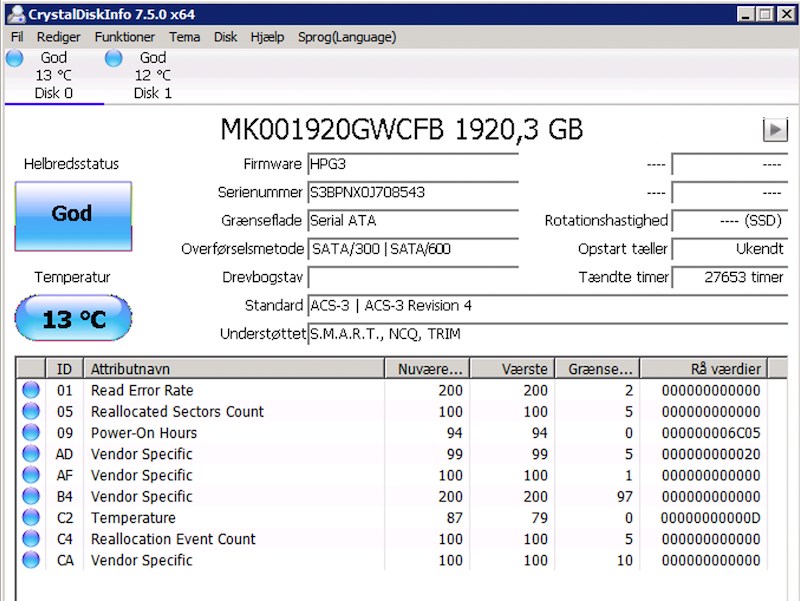The width and height of the screenshot is (800, 601).
Task: Select Disk 1 blue status orb
Action: (x=114, y=58)
